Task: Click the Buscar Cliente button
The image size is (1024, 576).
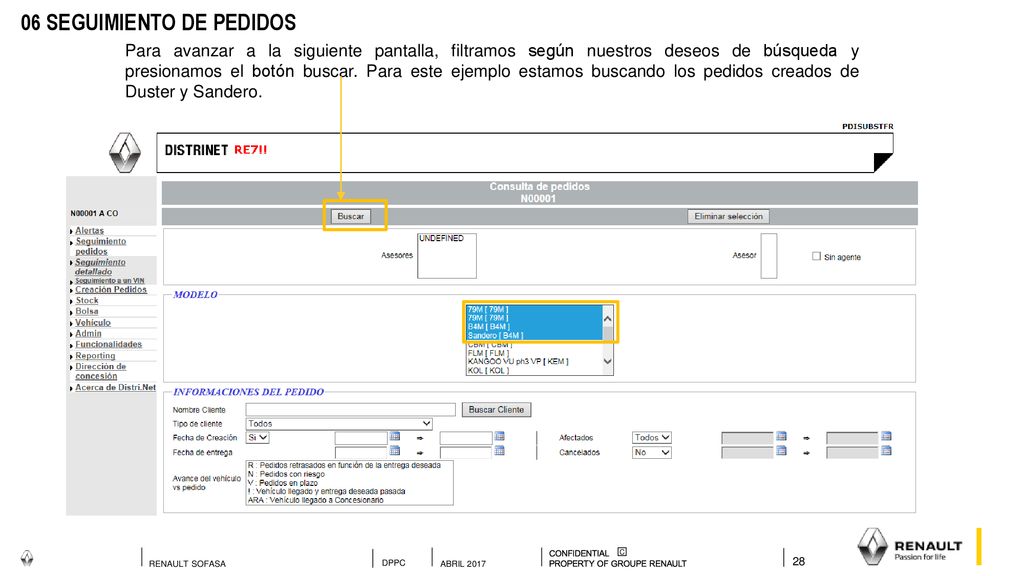Action: 496,409
